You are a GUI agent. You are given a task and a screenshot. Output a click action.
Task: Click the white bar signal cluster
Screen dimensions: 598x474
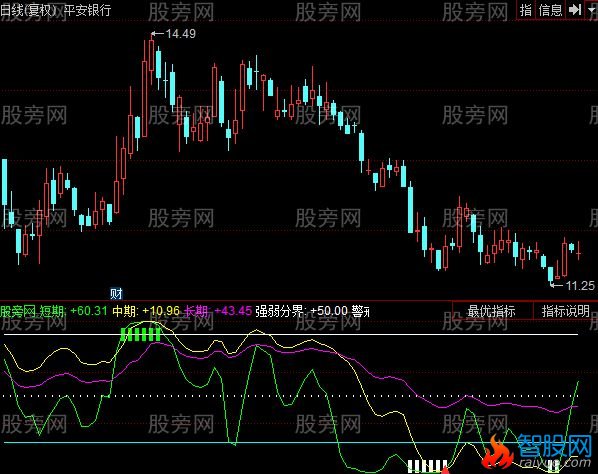(x=428, y=466)
